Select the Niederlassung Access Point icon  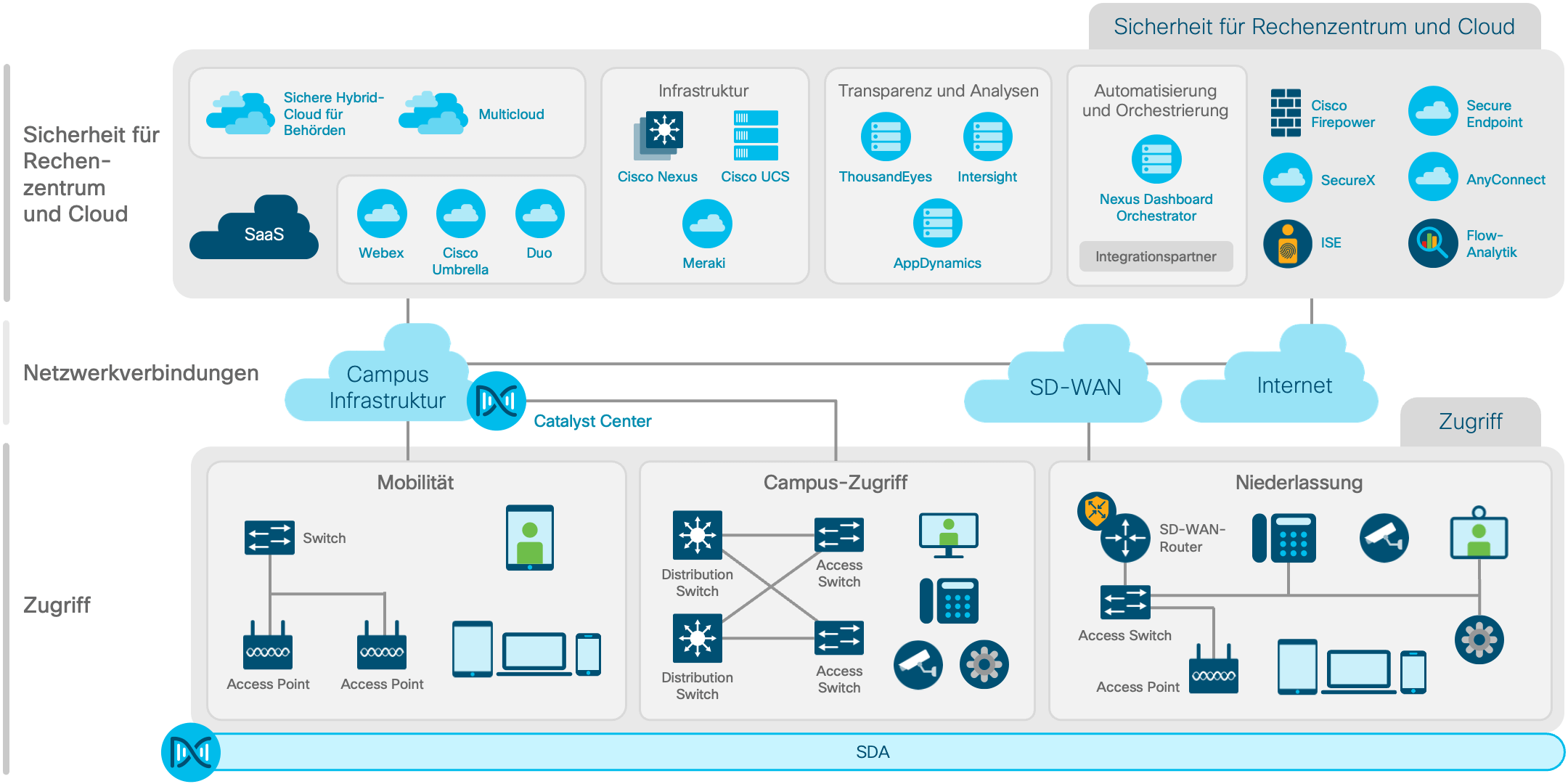pos(1214,669)
